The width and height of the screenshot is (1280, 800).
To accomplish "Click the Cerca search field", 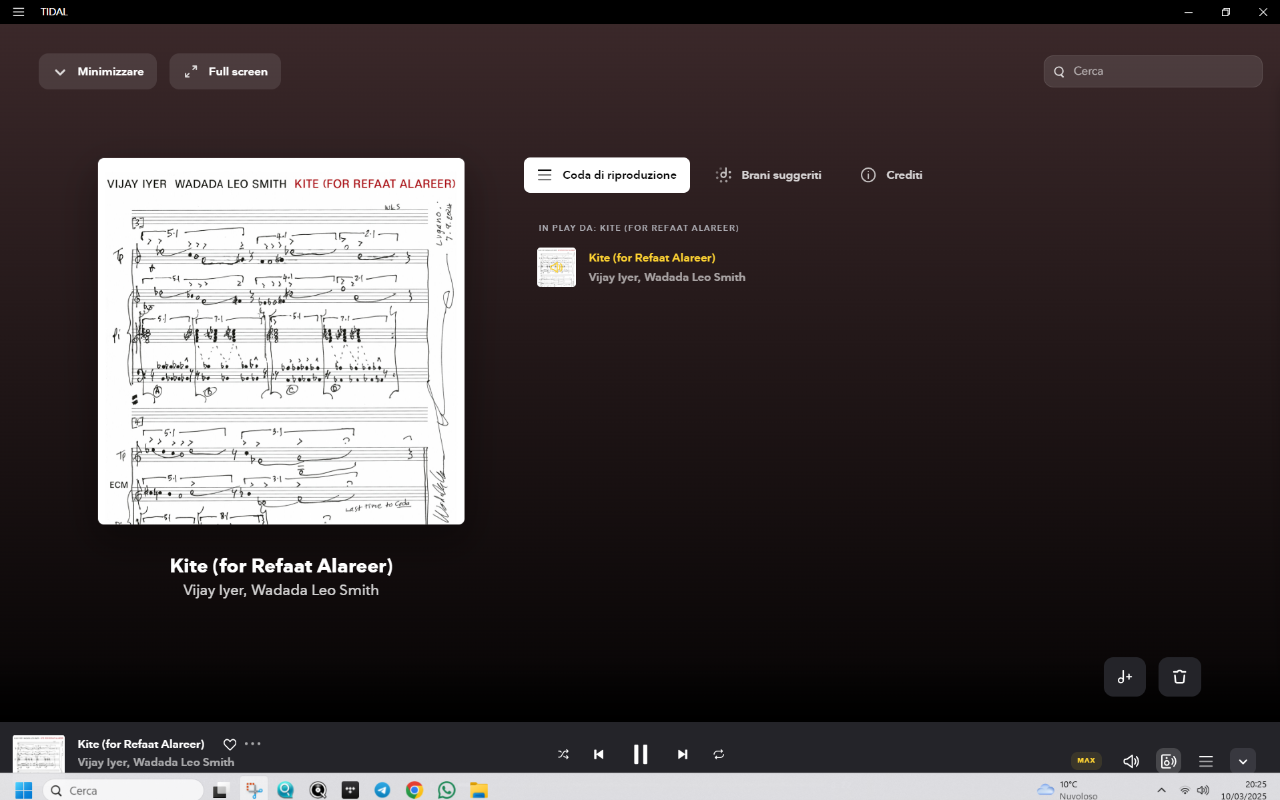I will point(1160,72).
